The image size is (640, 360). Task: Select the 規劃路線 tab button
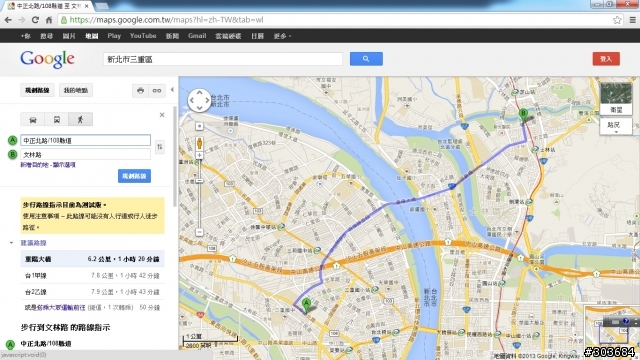click(37, 90)
